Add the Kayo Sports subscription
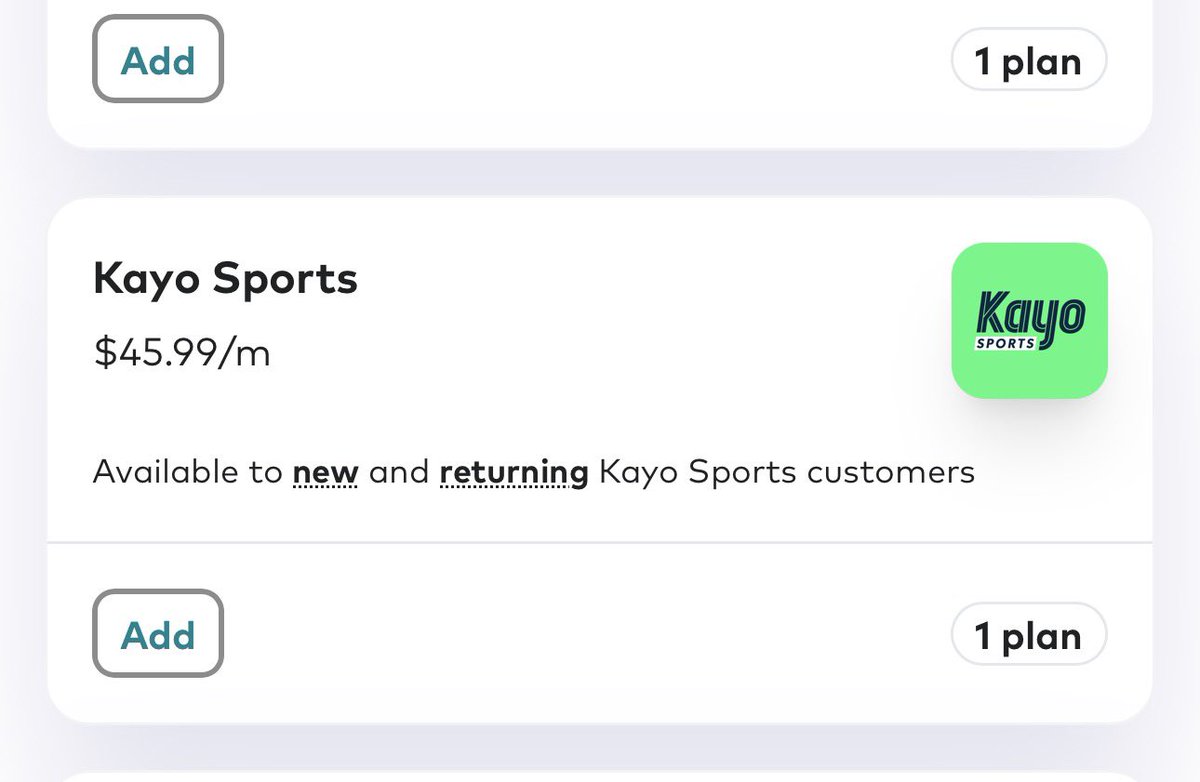The image size is (1200, 782). [158, 634]
